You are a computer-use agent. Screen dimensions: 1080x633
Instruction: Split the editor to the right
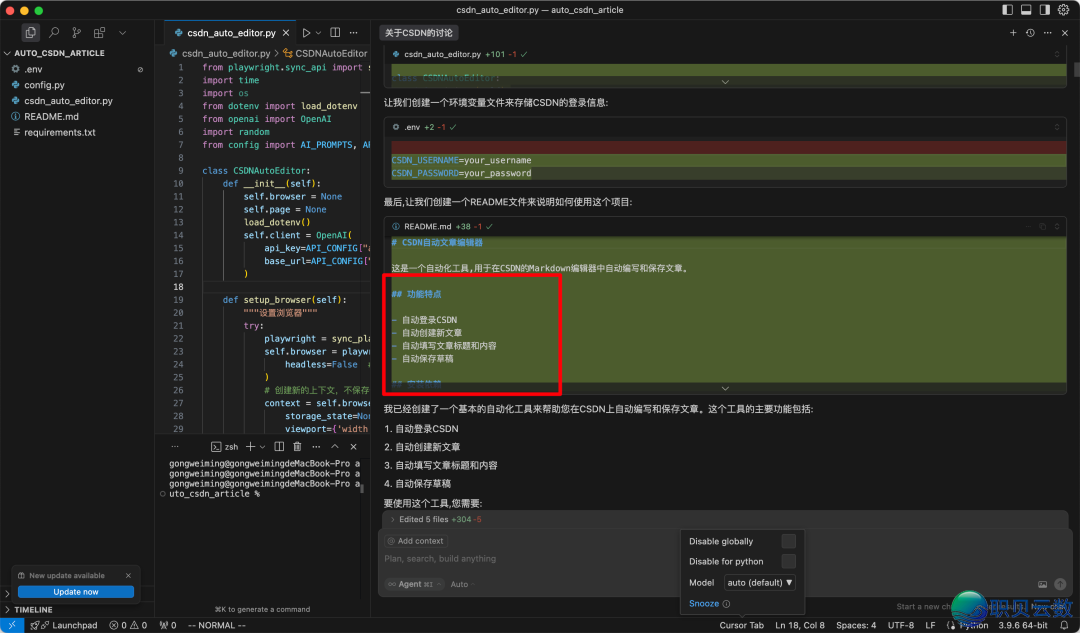pyautogui.click(x=335, y=33)
